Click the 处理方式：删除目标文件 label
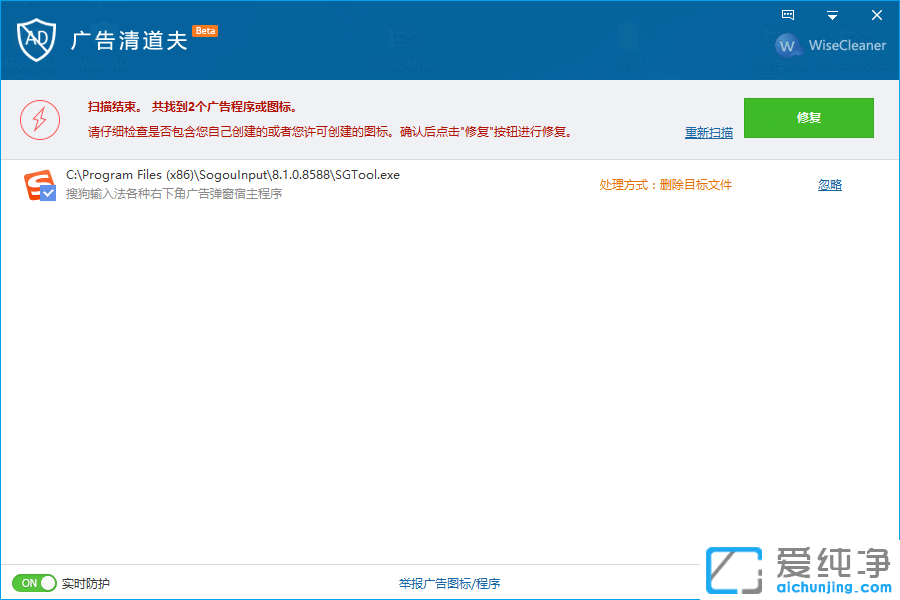The height and width of the screenshot is (600, 900). point(665,185)
